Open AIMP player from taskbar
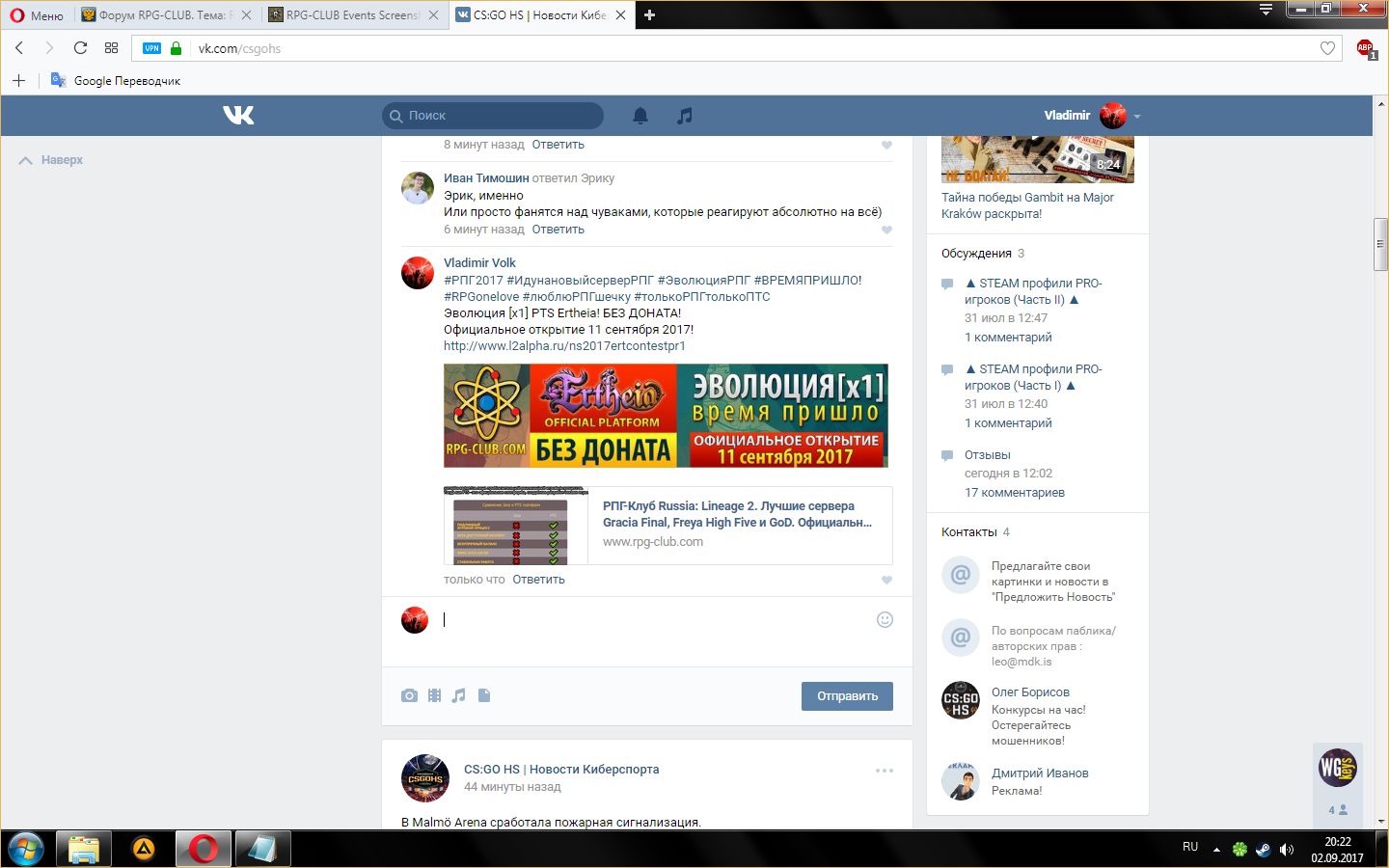The width and height of the screenshot is (1389, 868). click(x=144, y=849)
